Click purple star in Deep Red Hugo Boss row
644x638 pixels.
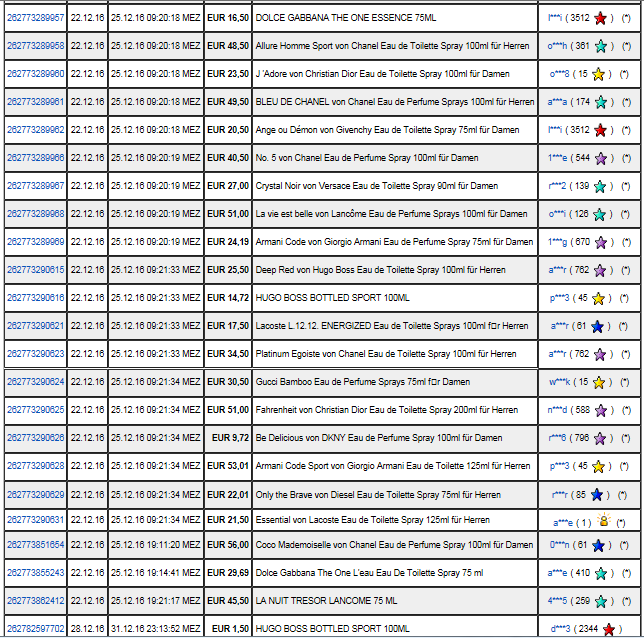coord(600,270)
